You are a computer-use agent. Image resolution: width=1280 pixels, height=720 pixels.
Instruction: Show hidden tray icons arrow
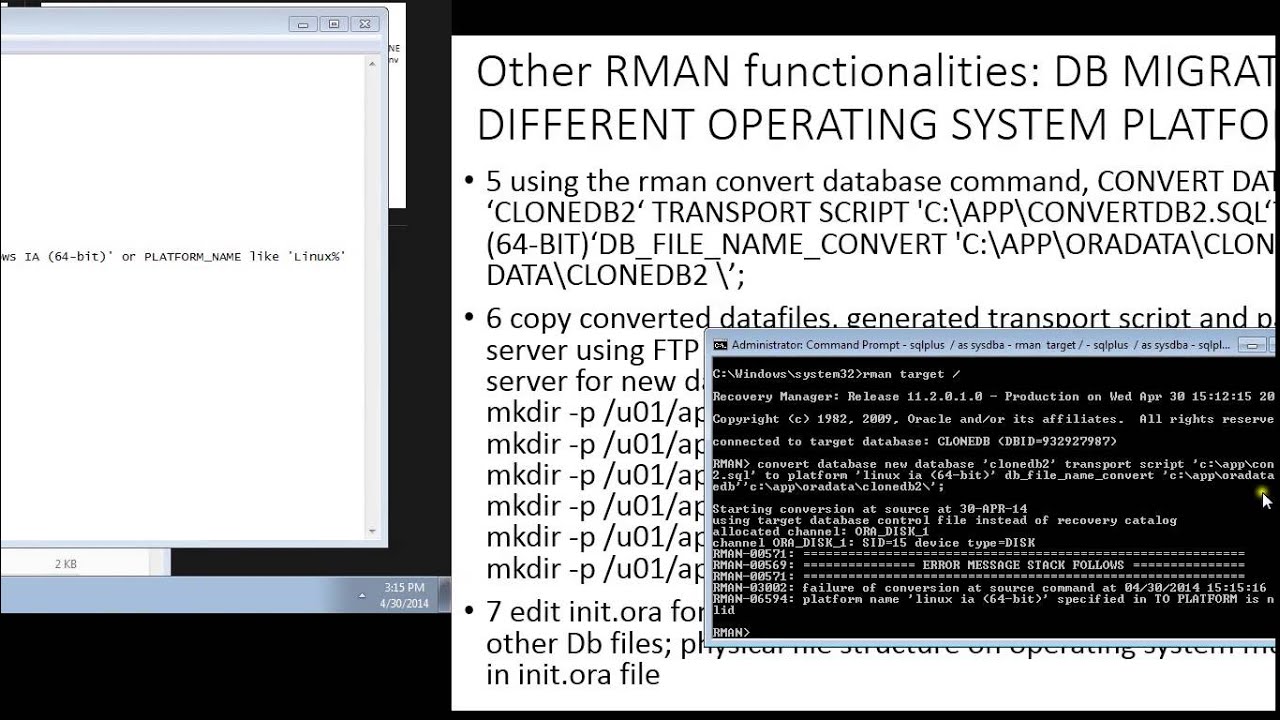[x=362, y=595]
